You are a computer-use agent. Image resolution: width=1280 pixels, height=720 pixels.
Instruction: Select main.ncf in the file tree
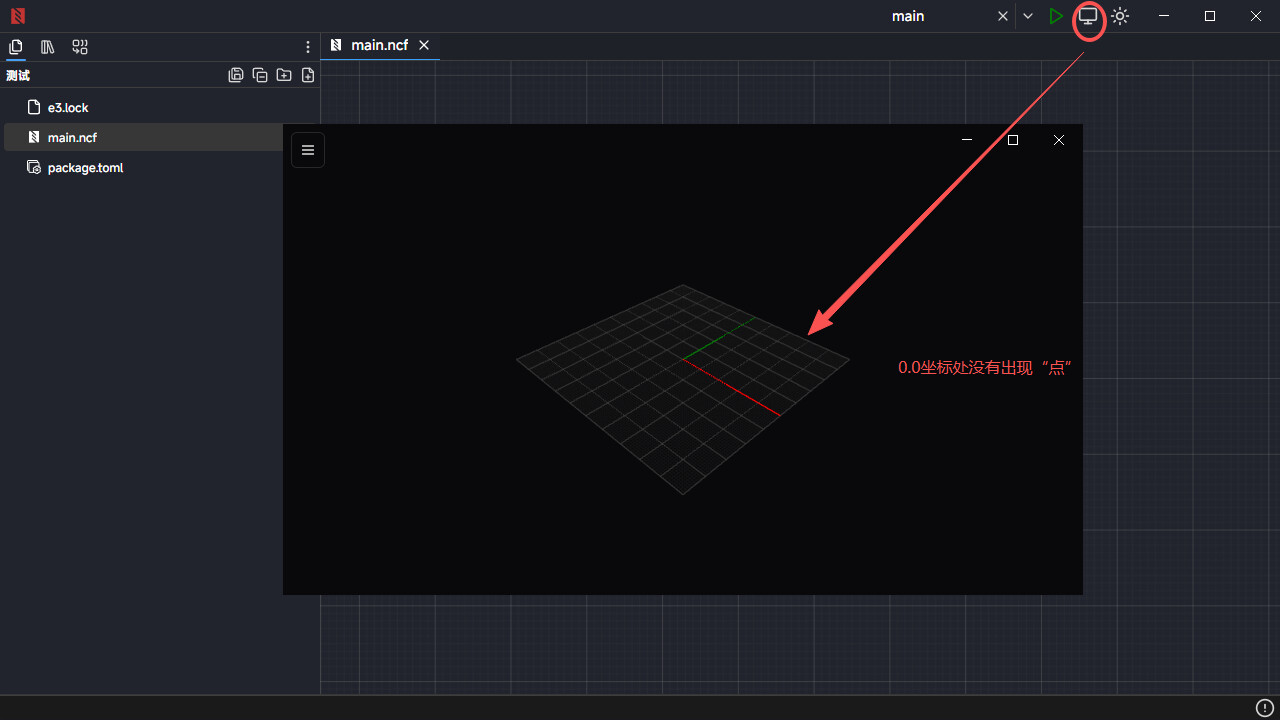click(x=72, y=137)
